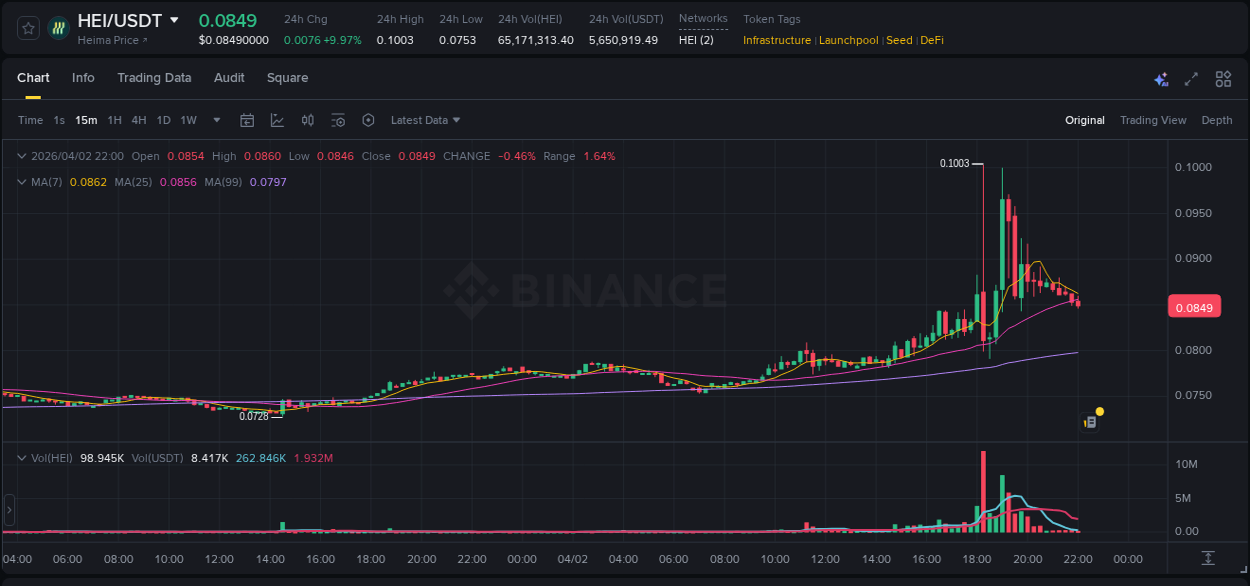Click the star to favorite HEI/USDT
Image resolution: width=1250 pixels, height=586 pixels.
27,27
